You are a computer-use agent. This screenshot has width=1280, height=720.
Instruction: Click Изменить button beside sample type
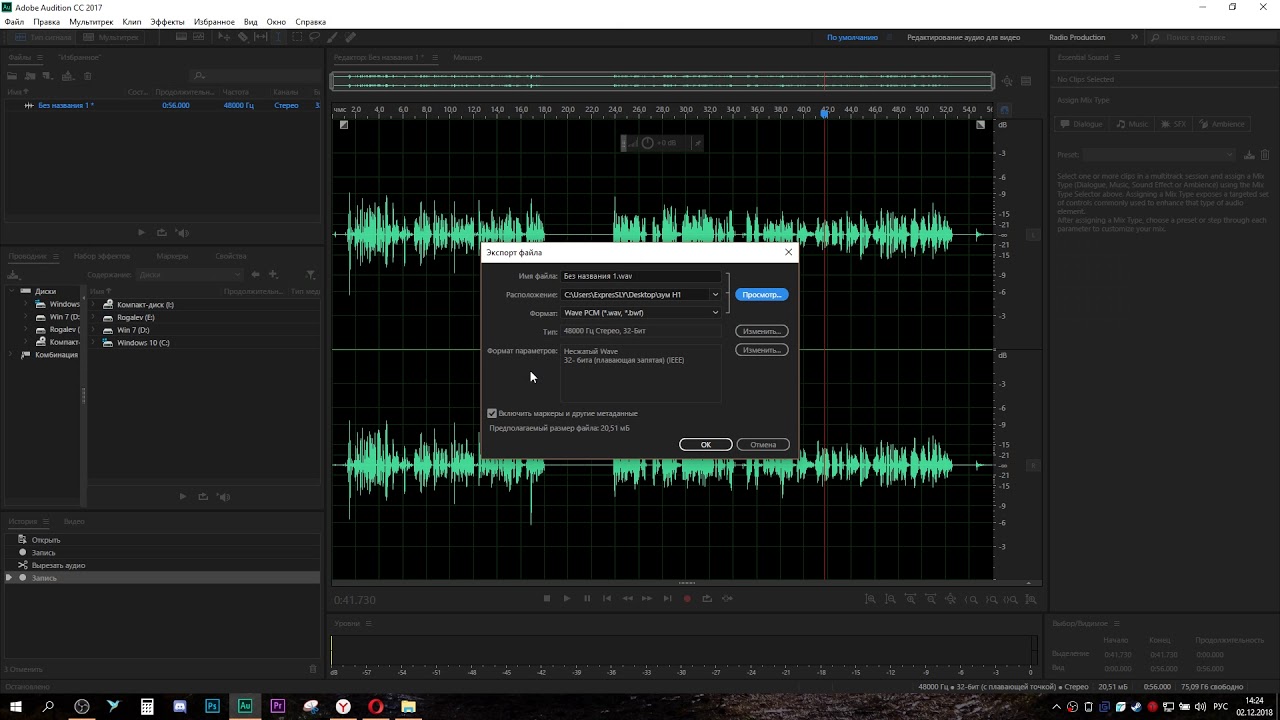tap(762, 331)
